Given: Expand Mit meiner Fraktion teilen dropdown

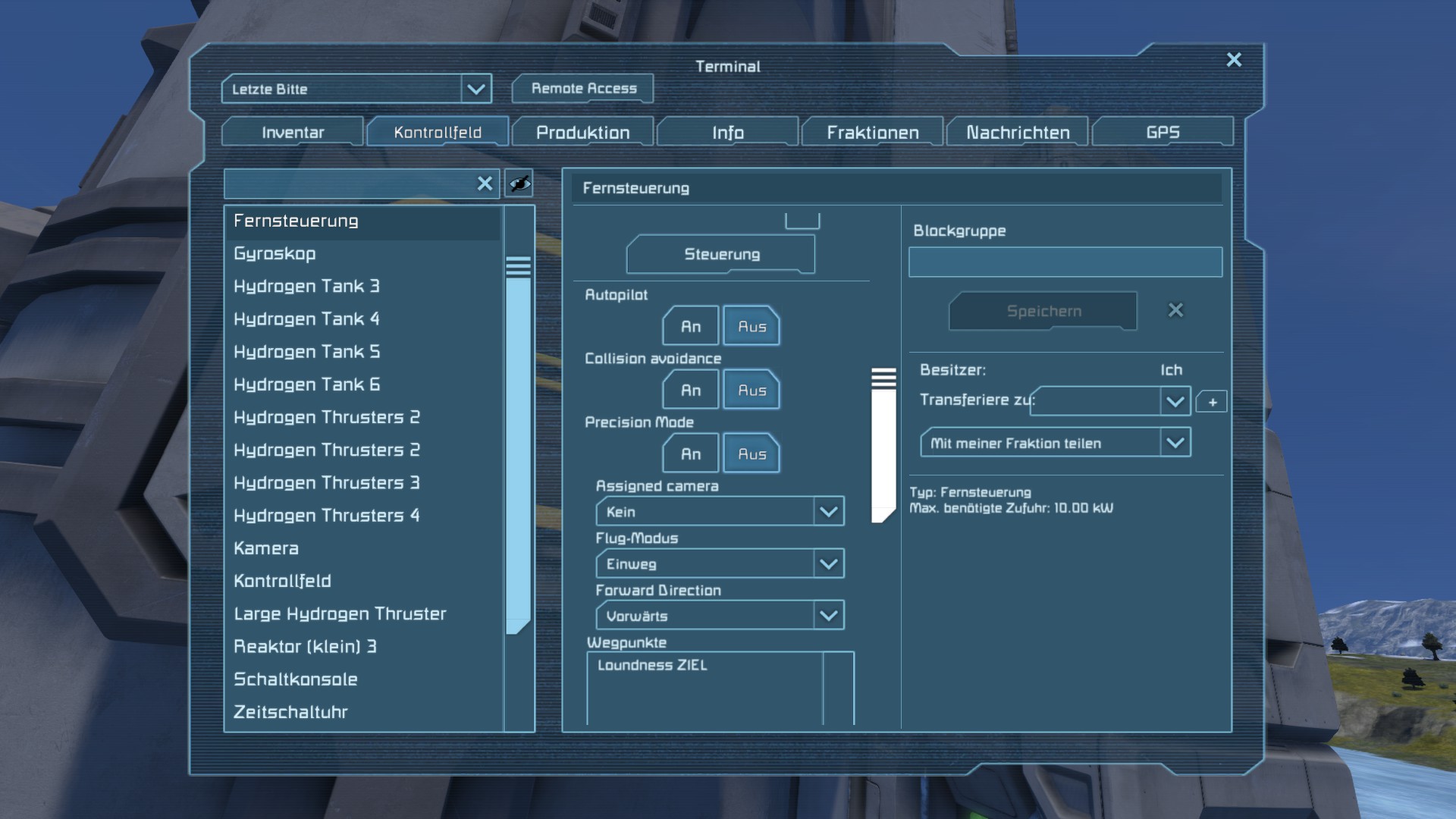Looking at the screenshot, I should point(1175,443).
